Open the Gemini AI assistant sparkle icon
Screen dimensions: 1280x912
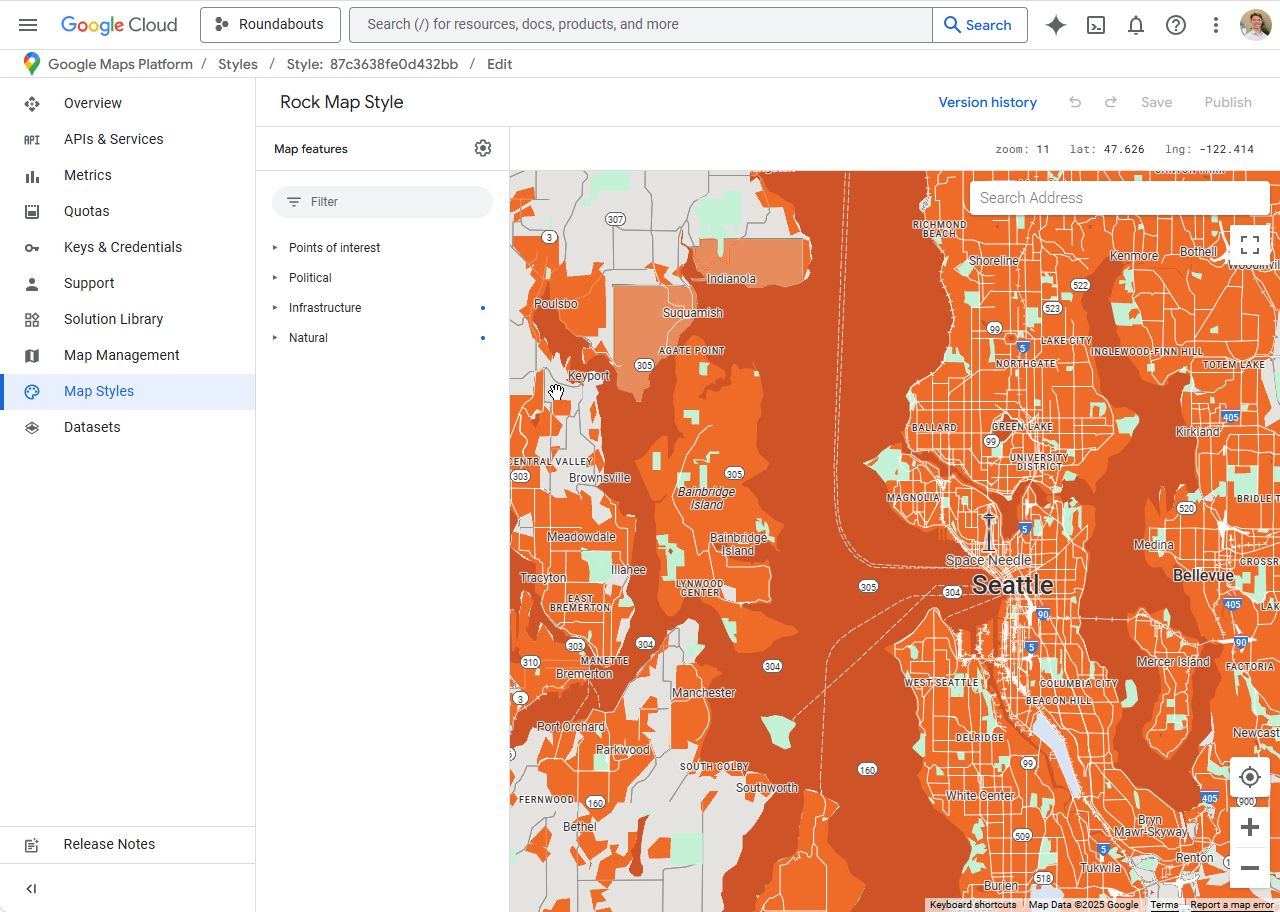pos(1056,25)
